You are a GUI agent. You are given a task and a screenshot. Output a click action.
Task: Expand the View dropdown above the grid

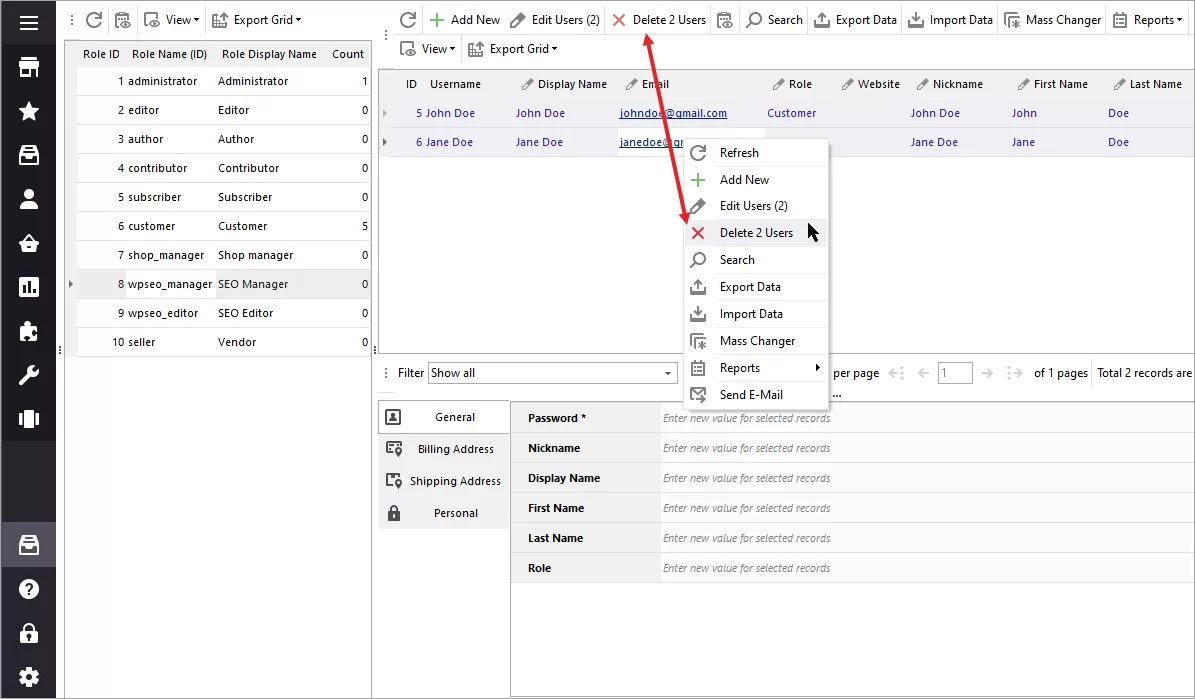427,48
